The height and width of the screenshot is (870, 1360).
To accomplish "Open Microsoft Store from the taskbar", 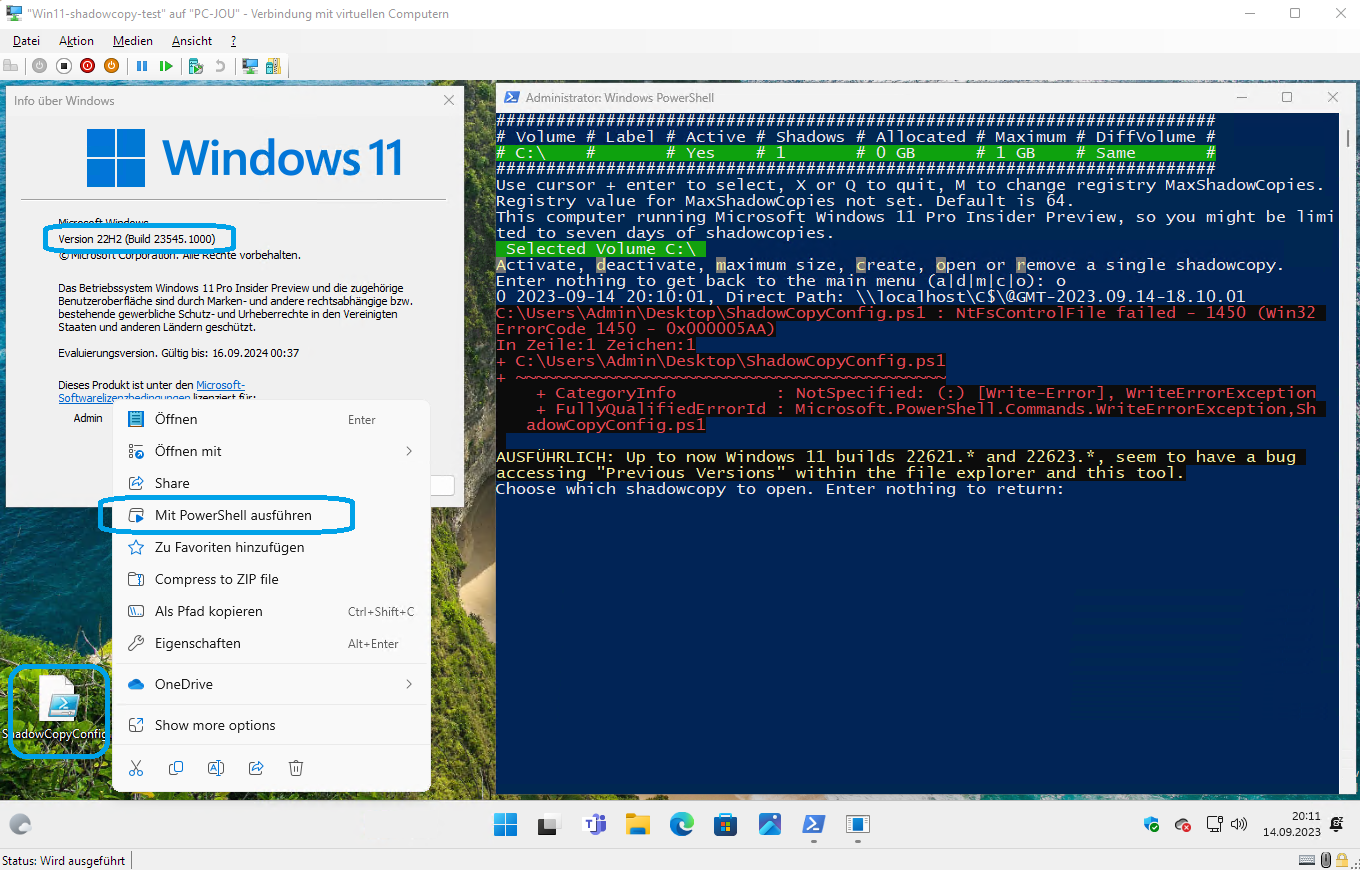I will 725,825.
